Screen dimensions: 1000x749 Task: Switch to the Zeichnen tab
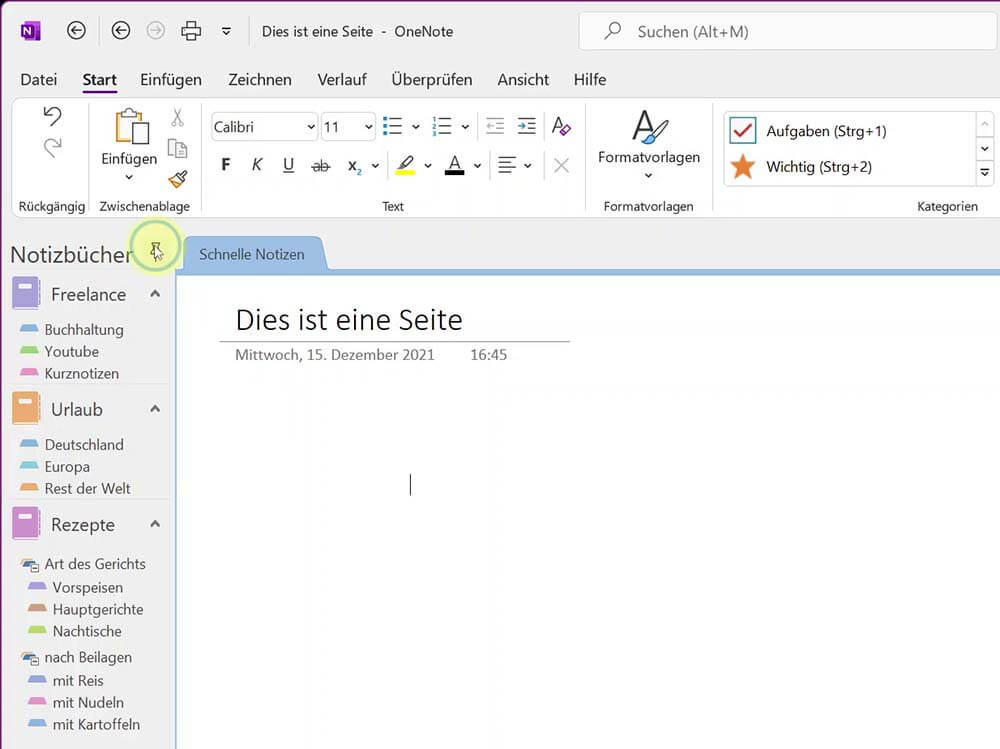(260, 80)
